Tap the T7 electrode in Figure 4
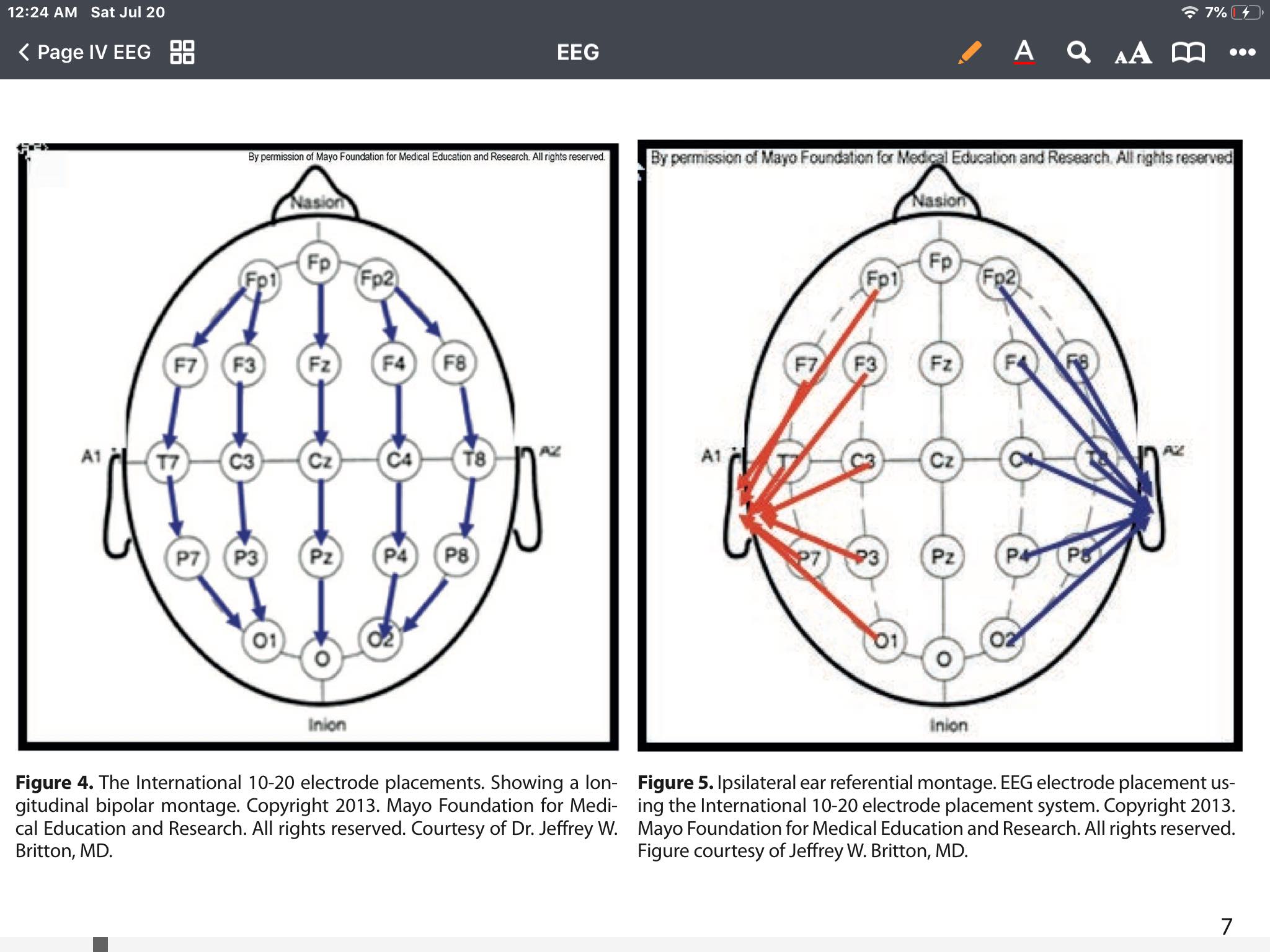Viewport: 1270px width, 952px height. click(168, 462)
